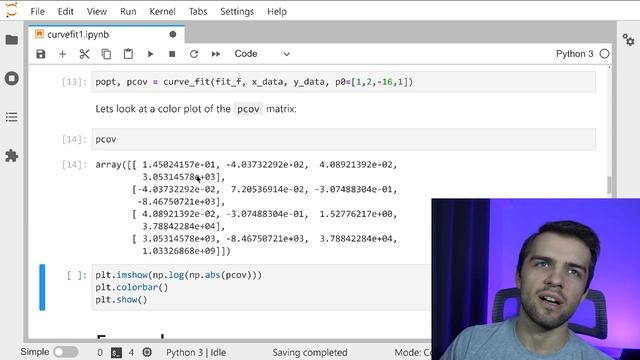
Task: Restart kernel and run all cells
Action: pyautogui.click(x=216, y=54)
